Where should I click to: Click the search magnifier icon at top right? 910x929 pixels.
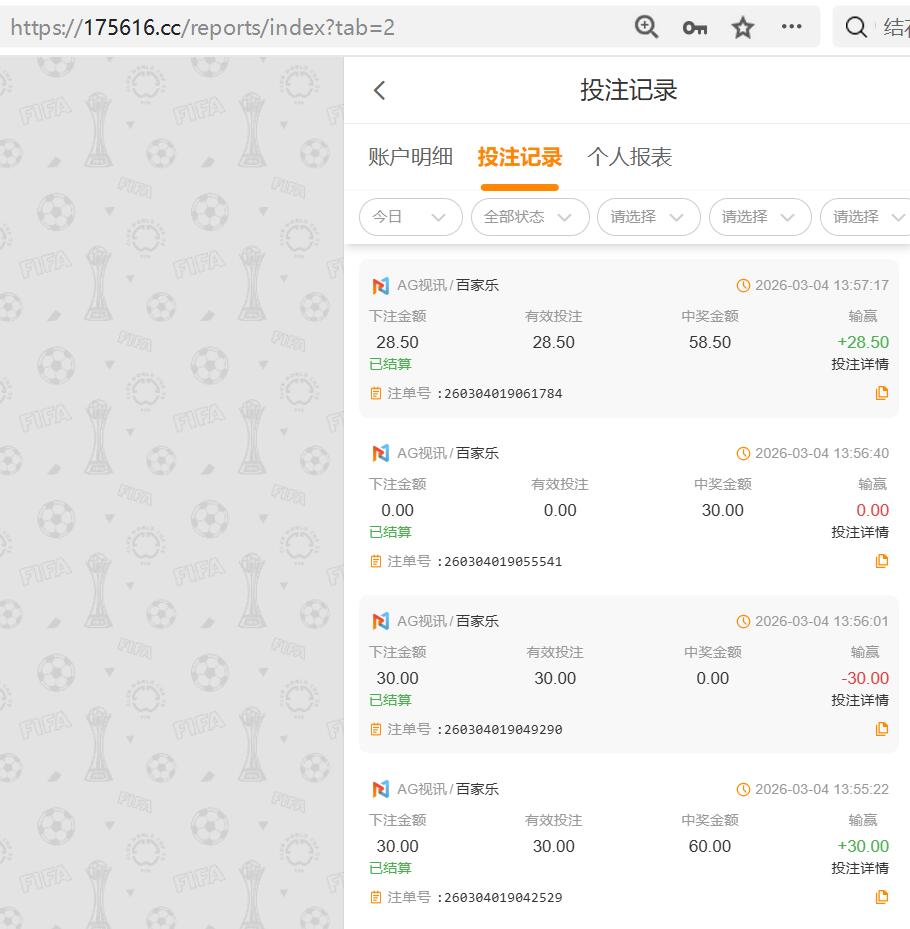tap(855, 27)
